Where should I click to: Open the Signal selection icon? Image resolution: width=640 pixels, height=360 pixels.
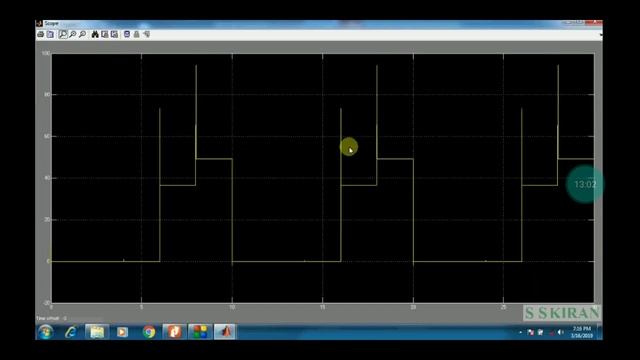147,34
